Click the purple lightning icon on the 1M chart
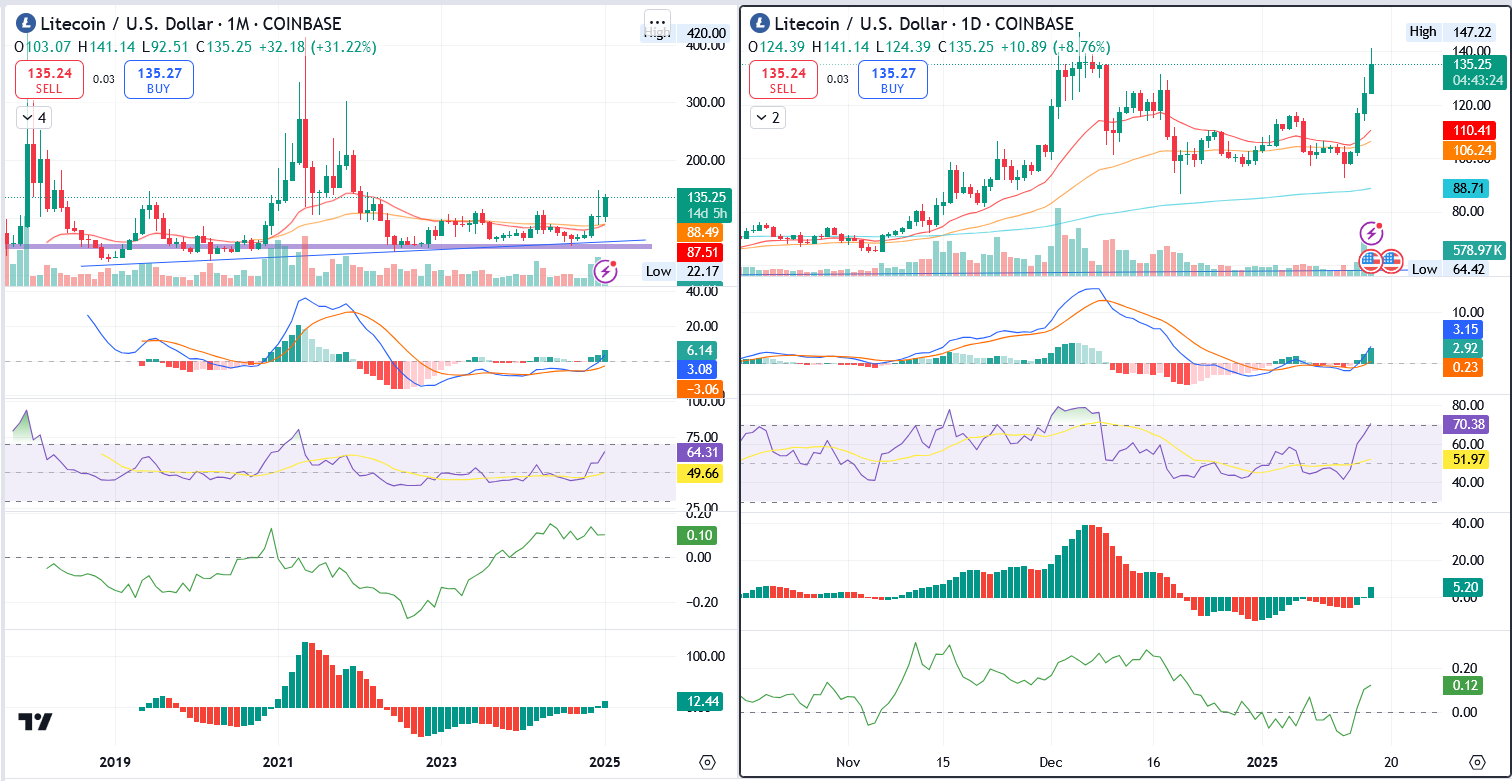Viewport: 1512px width, 781px height. 607,270
